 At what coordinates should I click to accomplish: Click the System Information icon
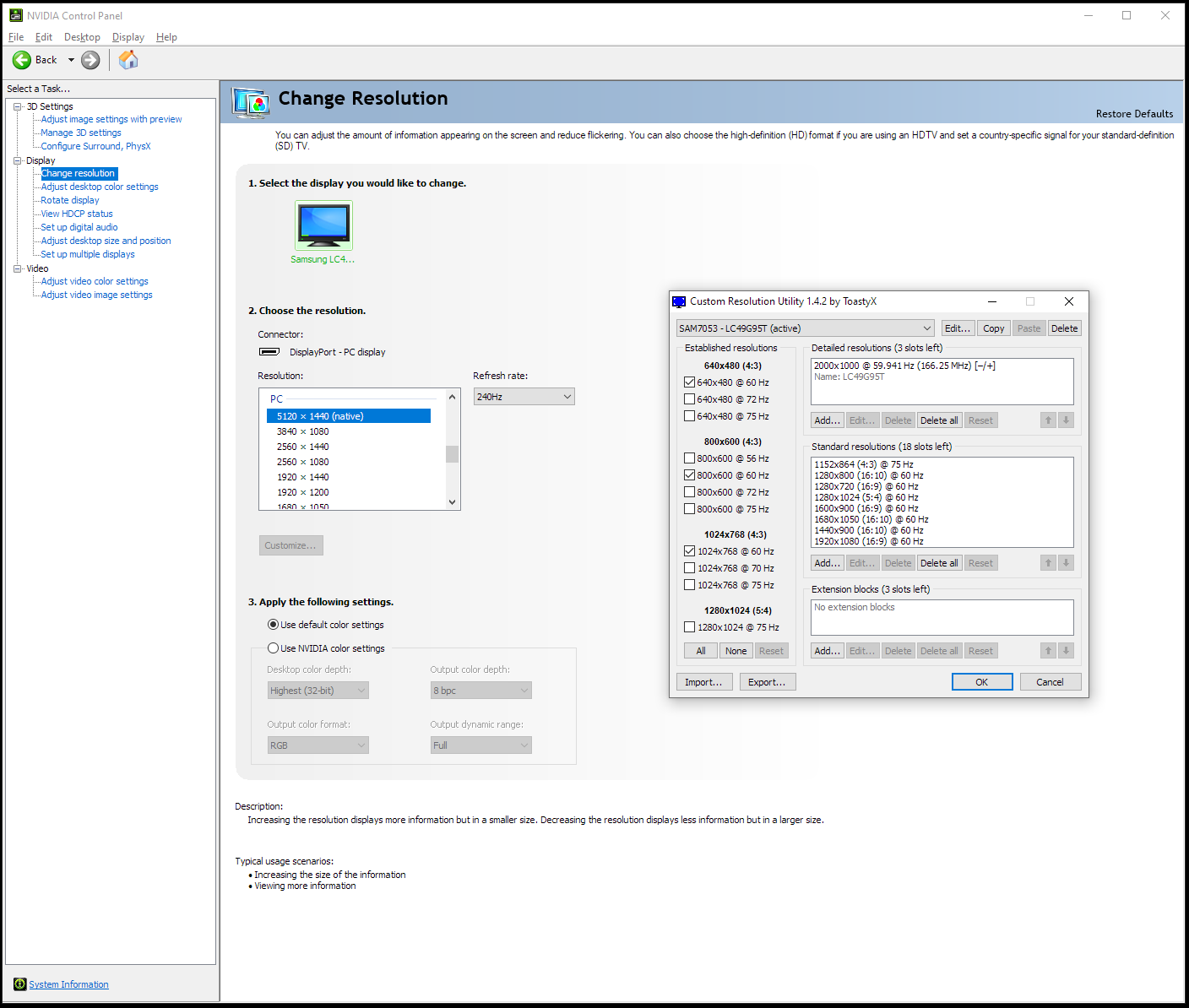click(x=20, y=984)
